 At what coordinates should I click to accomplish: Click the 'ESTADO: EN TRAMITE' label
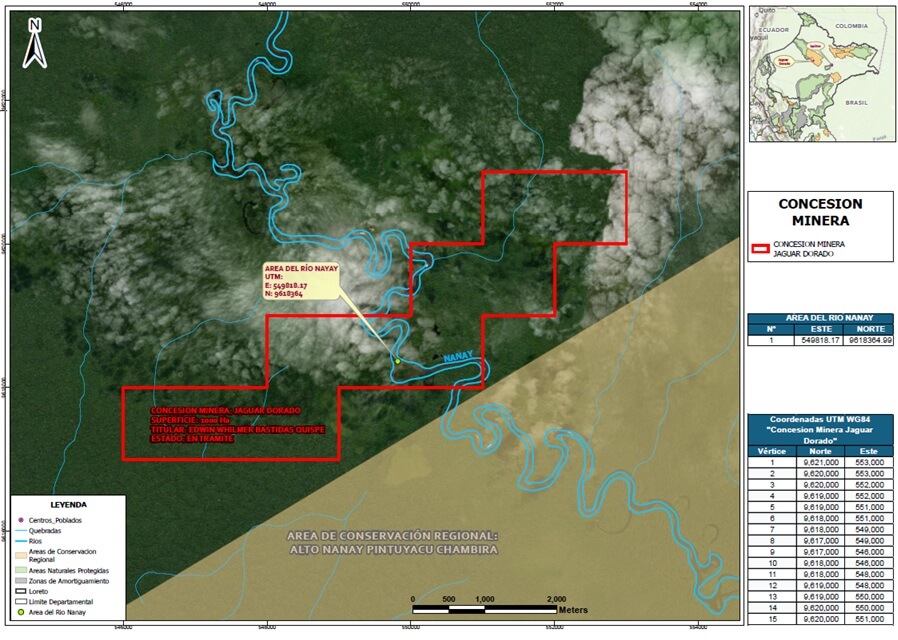point(192,438)
